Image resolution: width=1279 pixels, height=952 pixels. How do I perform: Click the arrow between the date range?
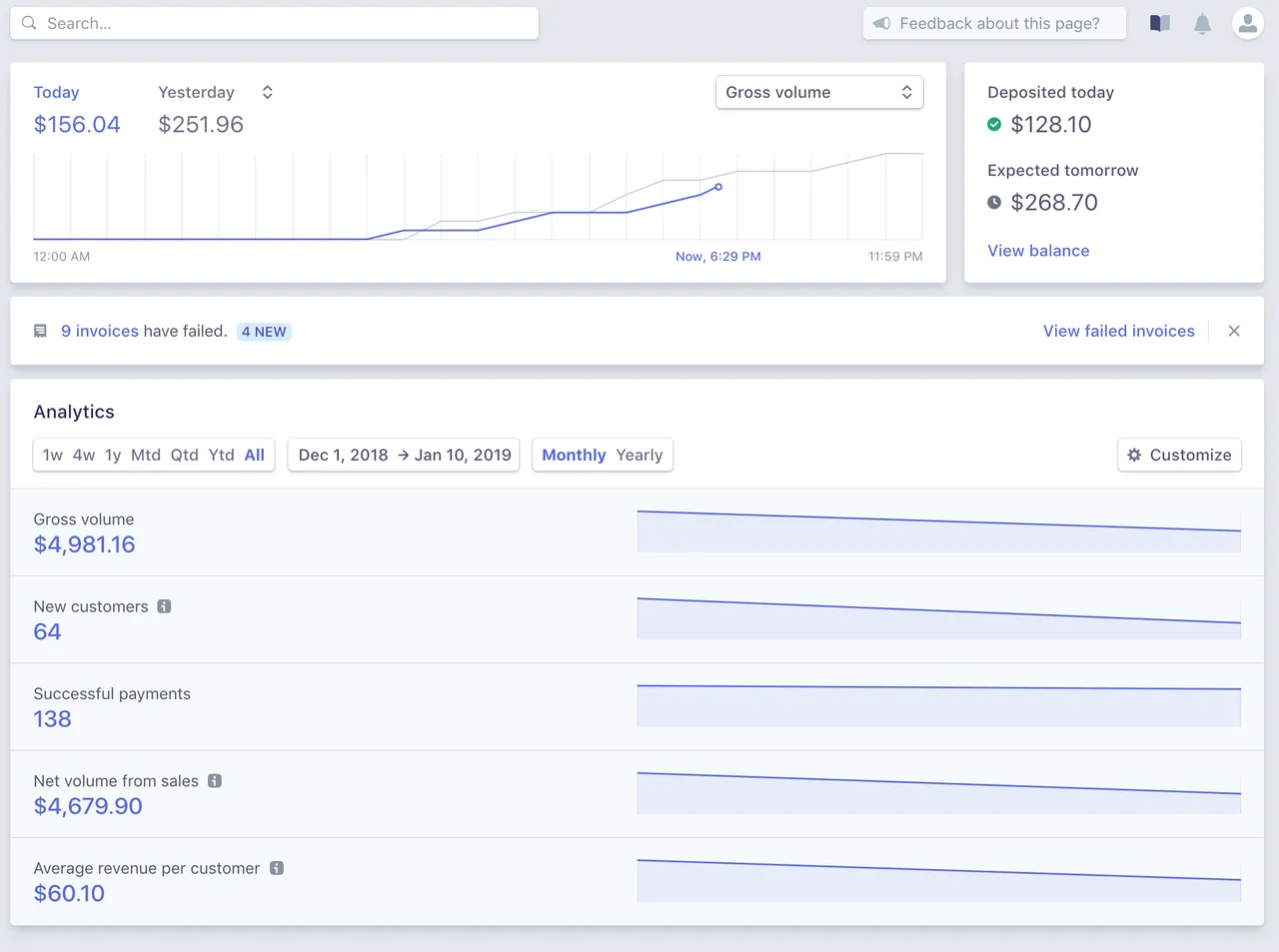403,455
